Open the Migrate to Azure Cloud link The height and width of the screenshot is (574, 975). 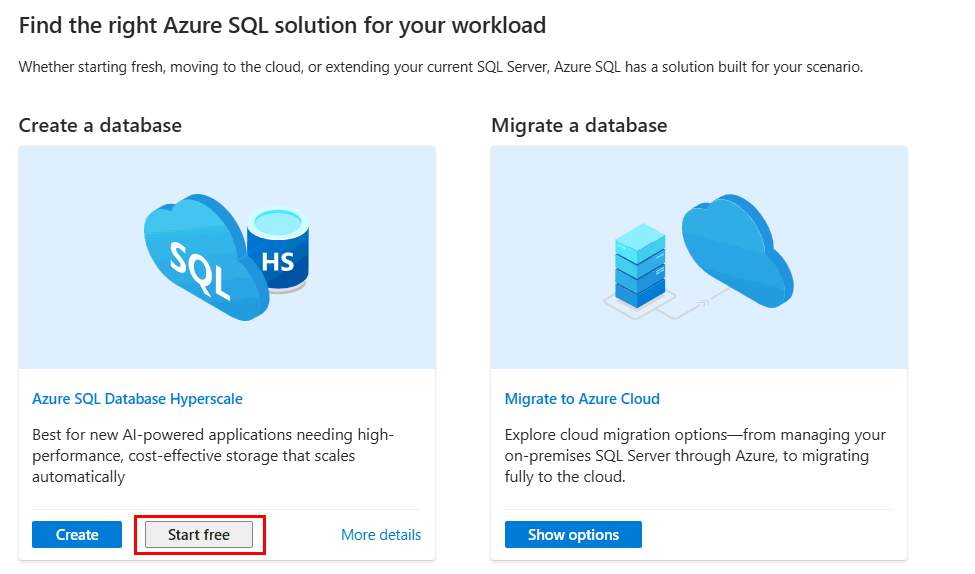click(582, 399)
